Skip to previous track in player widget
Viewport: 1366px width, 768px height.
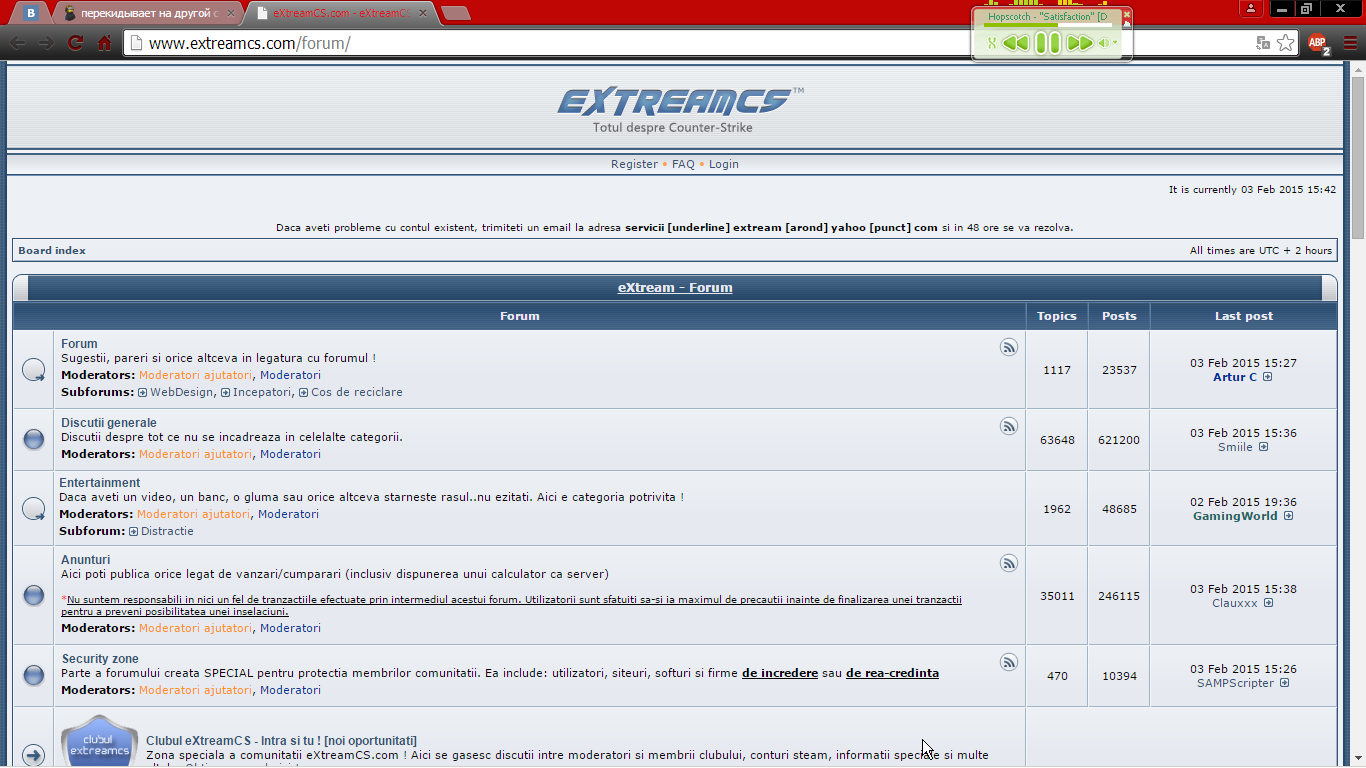1015,43
